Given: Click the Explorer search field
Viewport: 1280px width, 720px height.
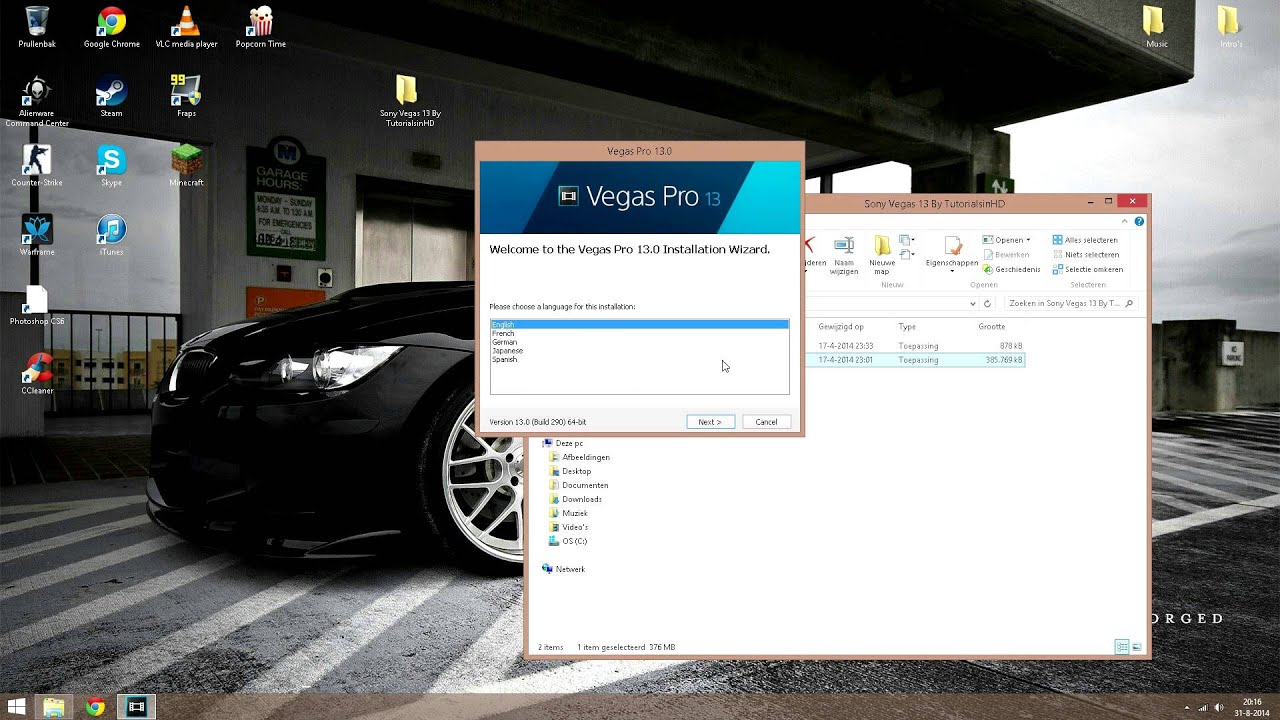Looking at the screenshot, I should tap(1071, 303).
